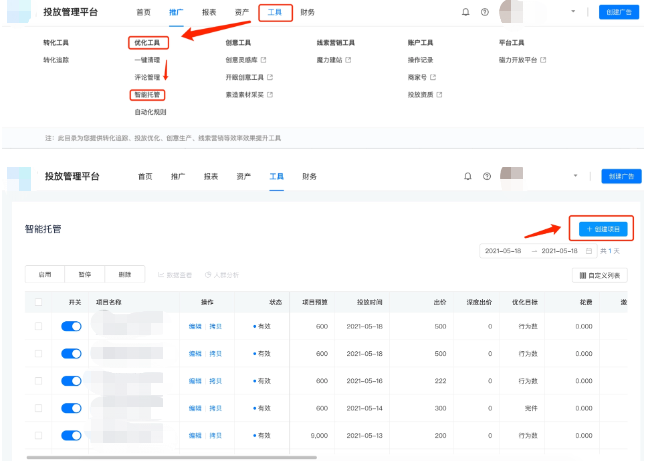Expand the account dropdown arrow in lower header
The image size is (655, 462).
point(575,175)
